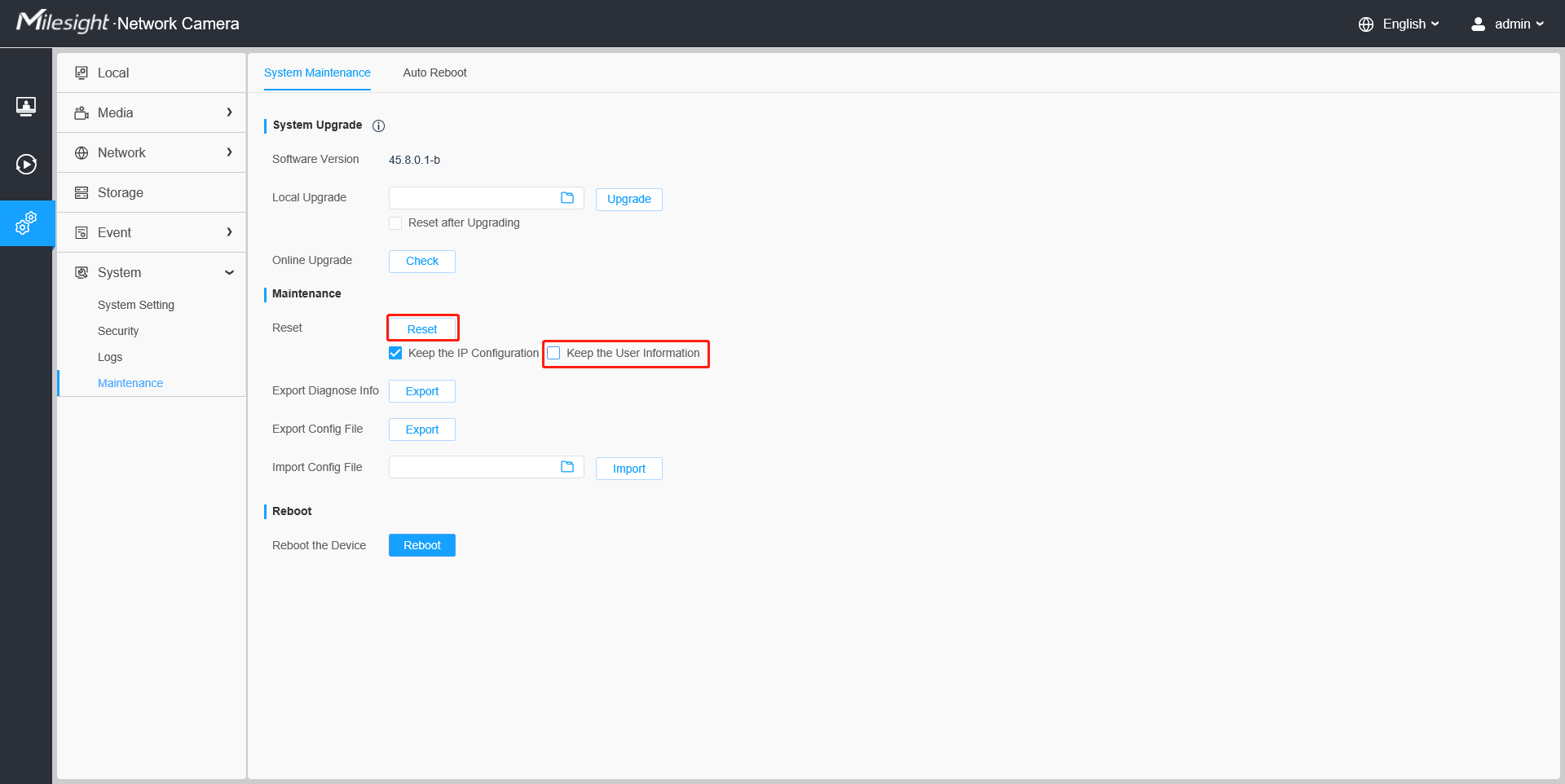Click the System Upgrade info icon
The width and height of the screenshot is (1565, 784).
[x=378, y=126]
